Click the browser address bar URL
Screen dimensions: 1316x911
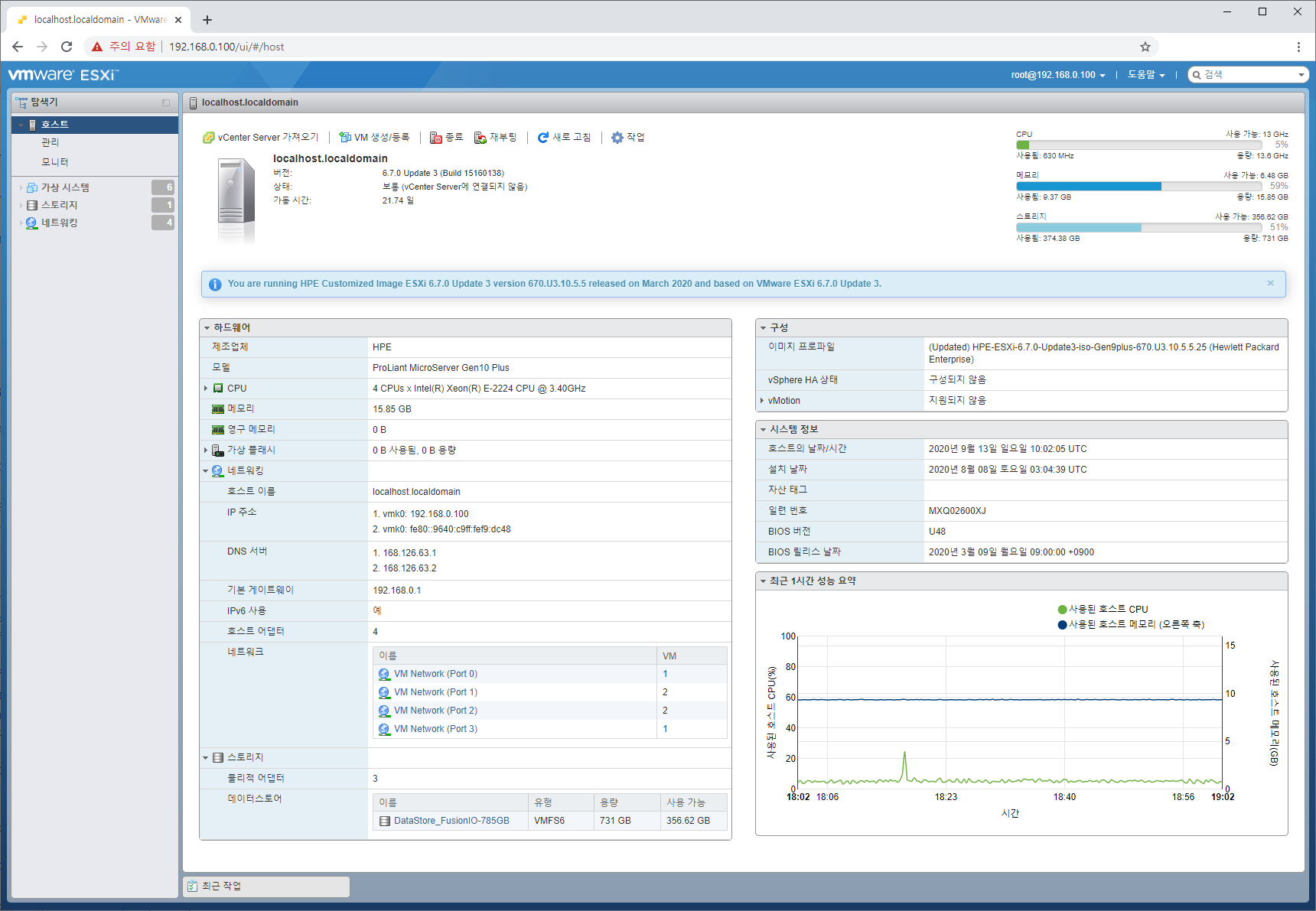pos(226,47)
